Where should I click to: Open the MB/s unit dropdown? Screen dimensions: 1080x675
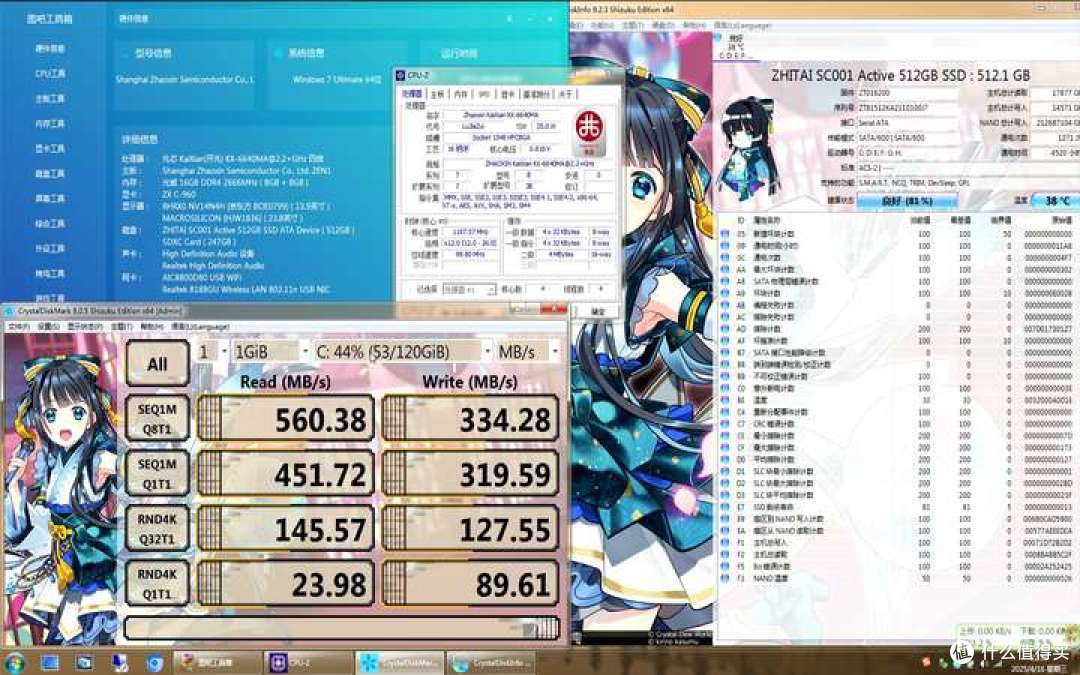528,352
